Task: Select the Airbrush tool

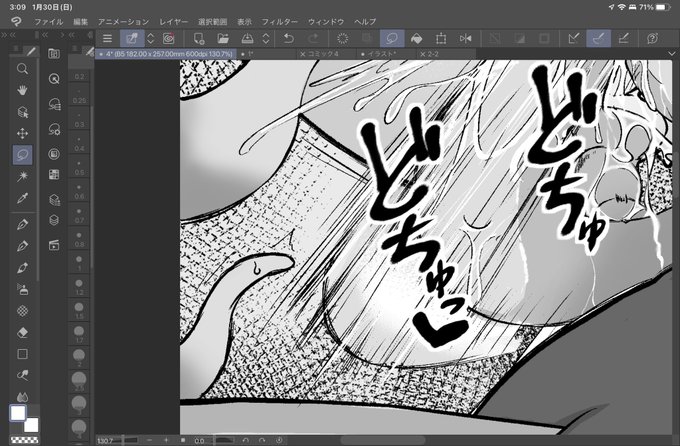Action: (x=22, y=289)
